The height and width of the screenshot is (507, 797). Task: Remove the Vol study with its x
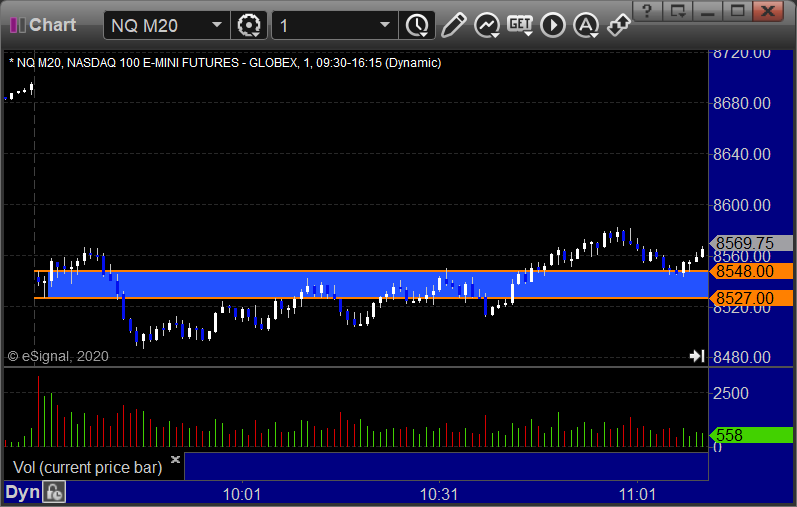pos(175,460)
